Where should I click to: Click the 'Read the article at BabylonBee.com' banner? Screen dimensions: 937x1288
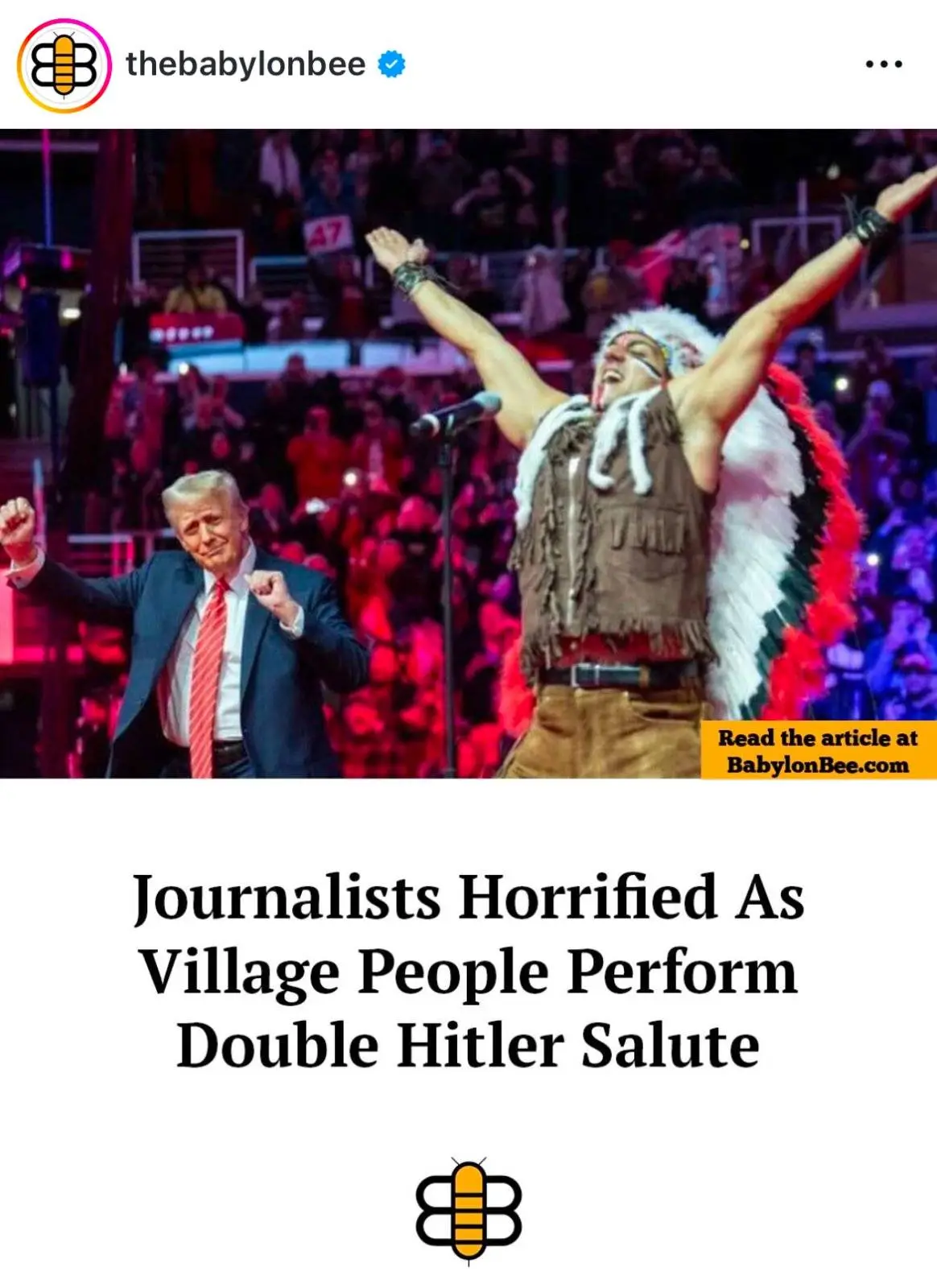[818, 750]
